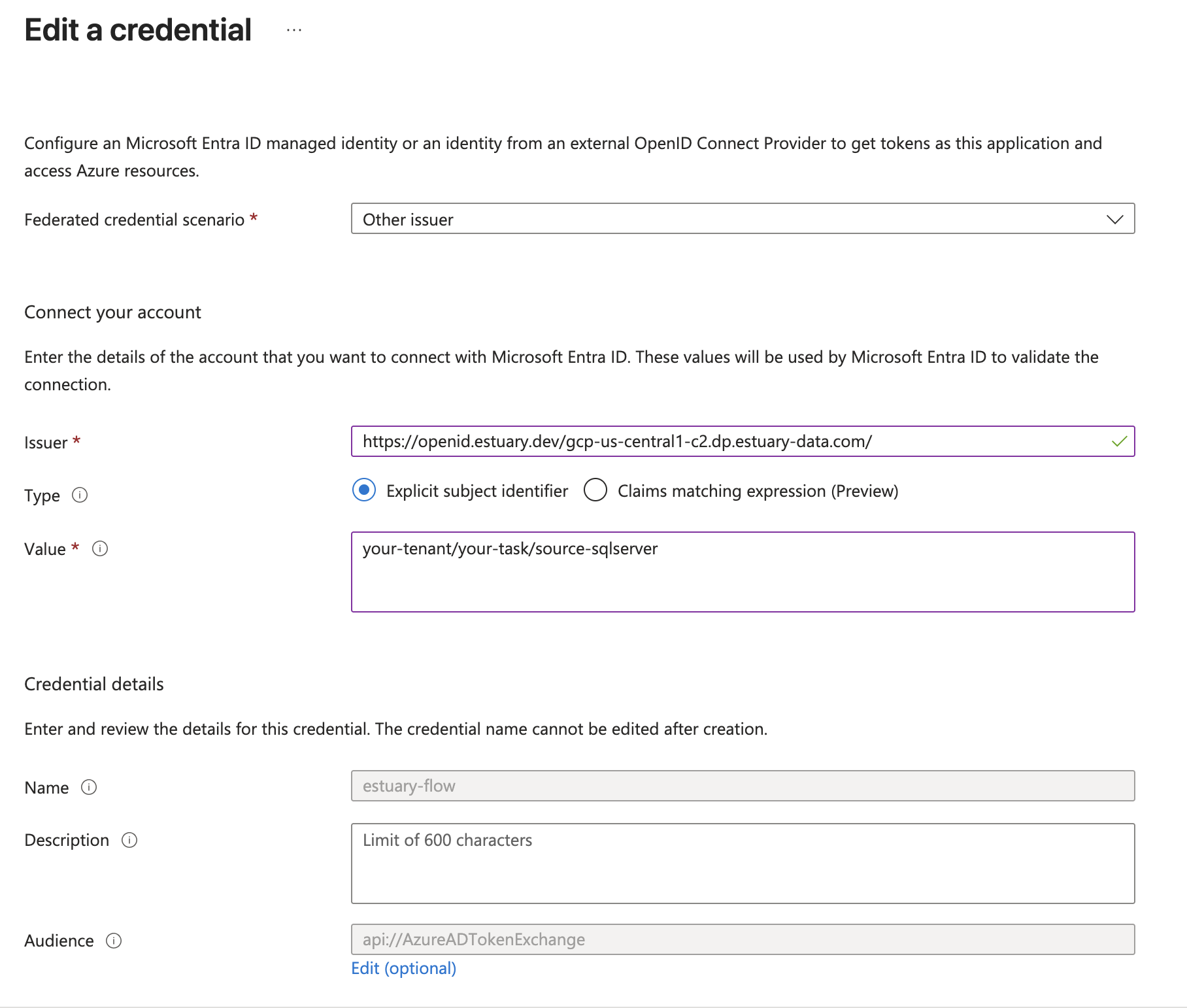Click the required asterisk tooltip beside Value
1187x1008 pixels.
(x=75, y=545)
